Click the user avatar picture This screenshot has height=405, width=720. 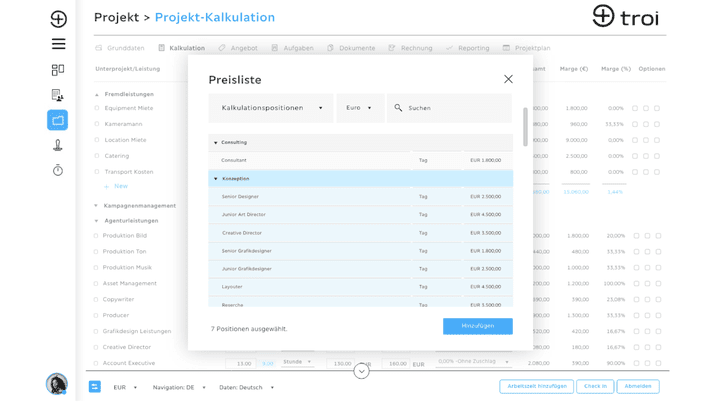[x=57, y=384]
